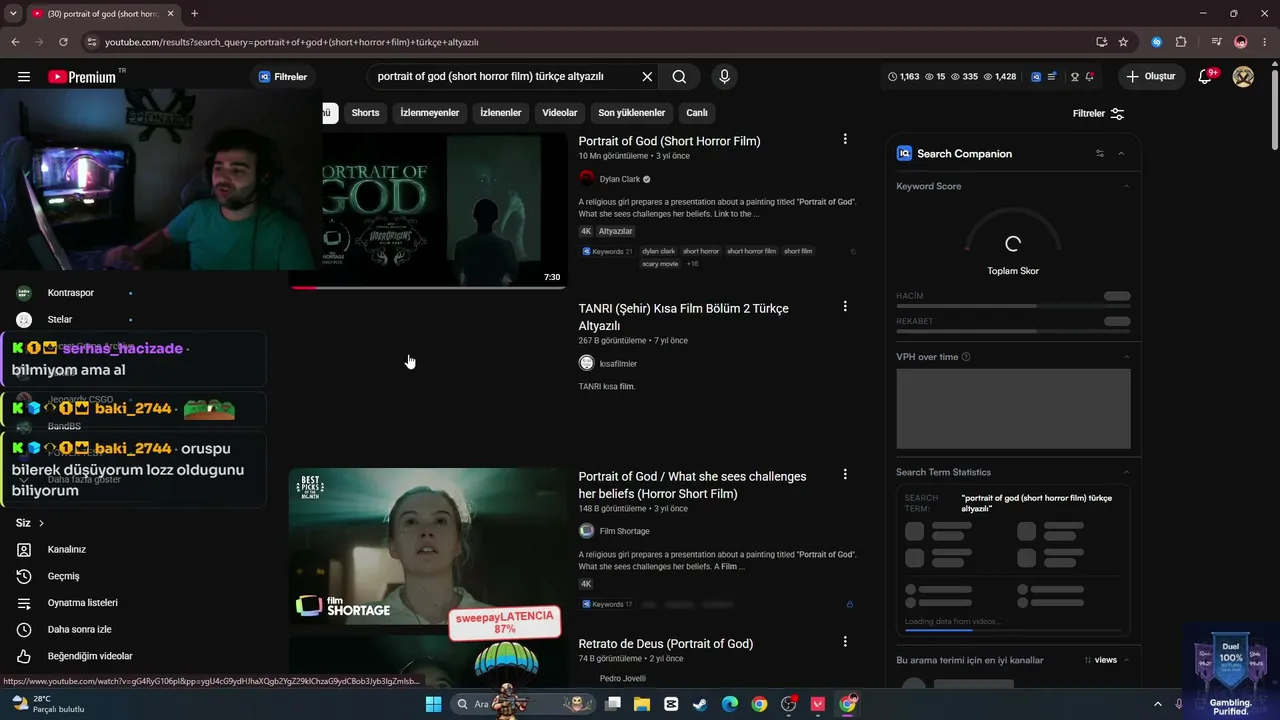Viewport: 1280px width, 720px height.
Task: Open TANRI (Şehir) Kısa Film video title
Action: coord(683,317)
